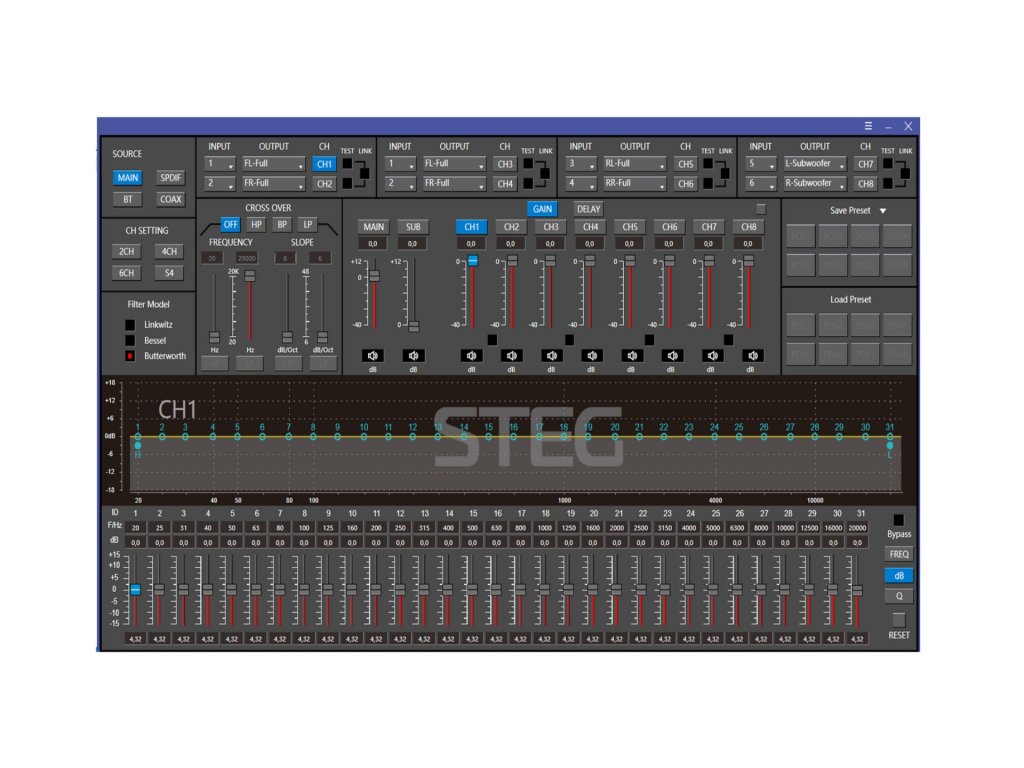1024x768 pixels.
Task: Select the CH2 gain channel button
Action: (511, 227)
